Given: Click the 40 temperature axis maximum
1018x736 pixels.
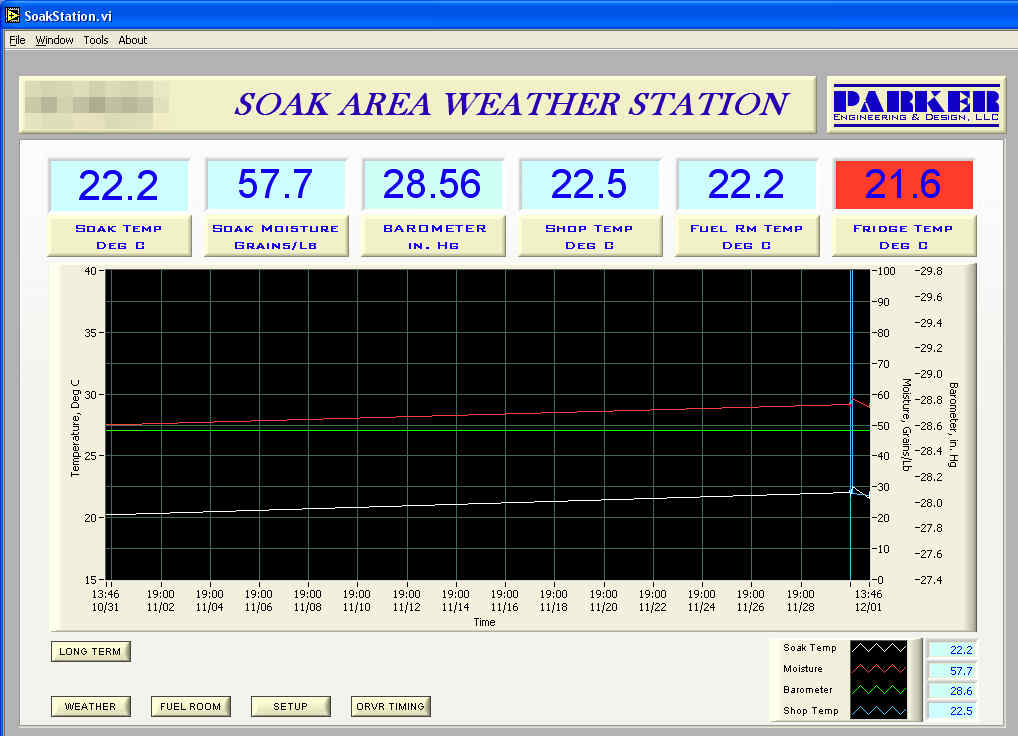Looking at the screenshot, I should tap(90, 271).
